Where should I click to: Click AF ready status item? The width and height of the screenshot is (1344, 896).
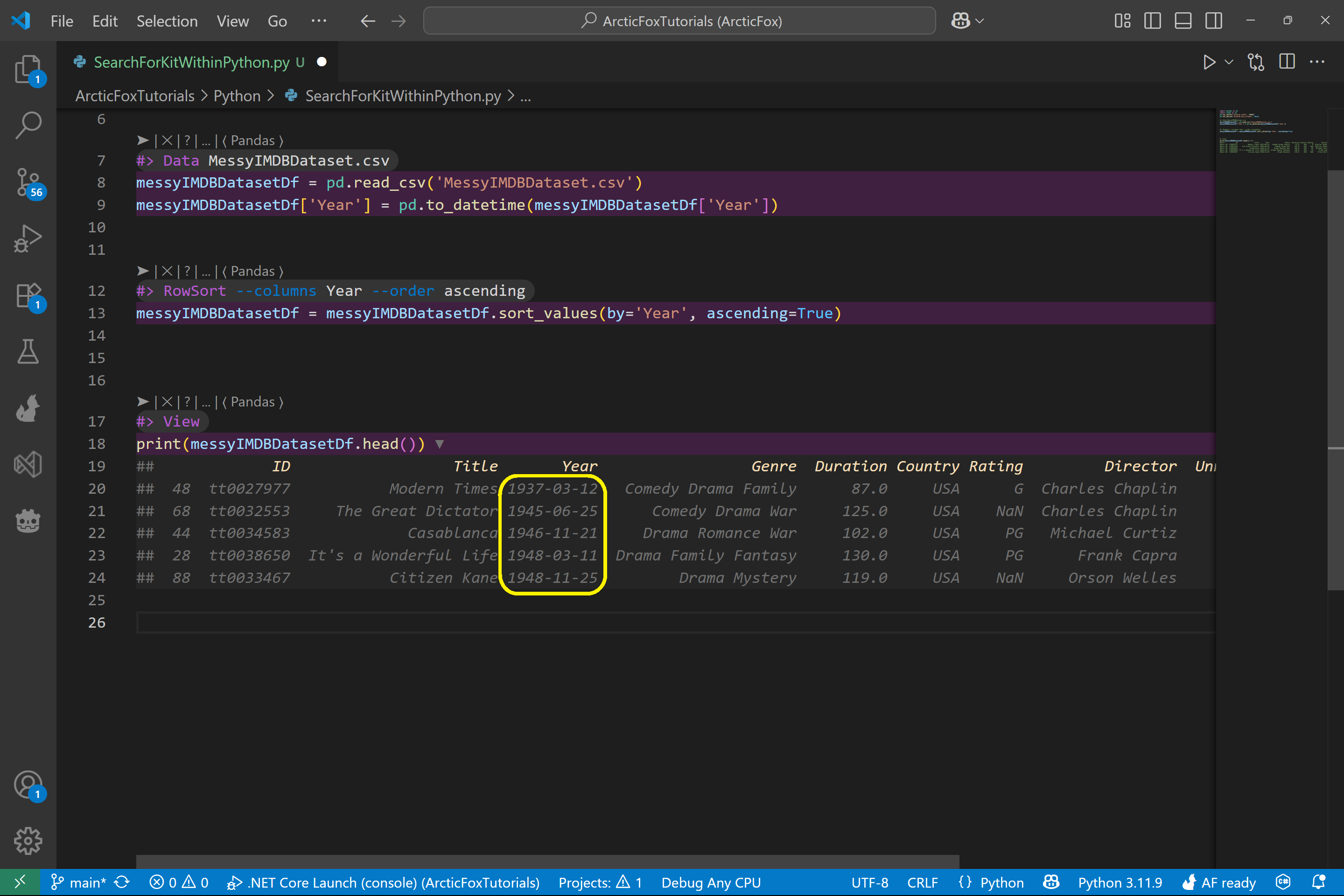click(x=1219, y=882)
